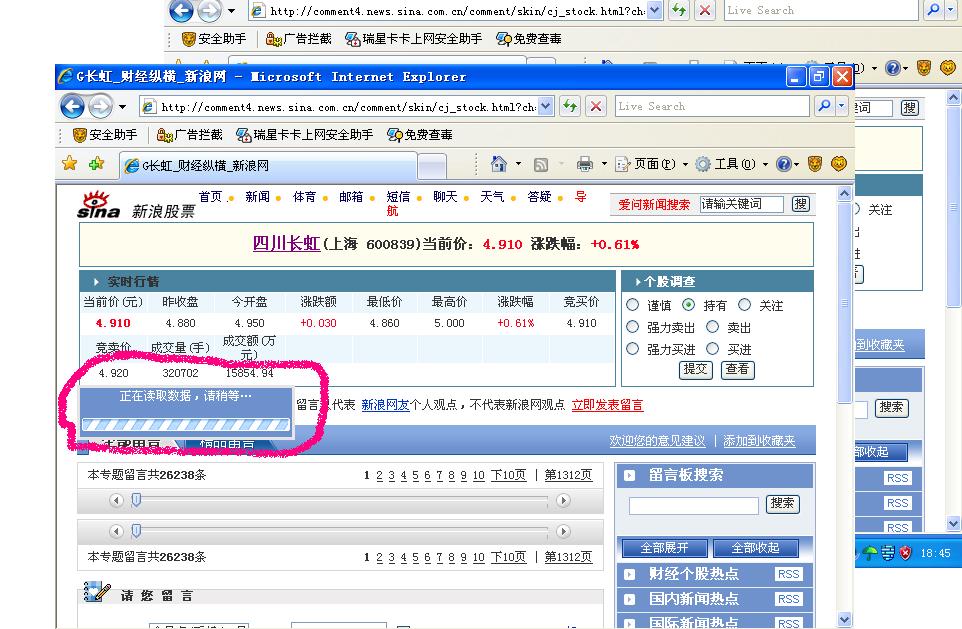Open the 天气 nav item
Viewport: 962px width, 629px height.
492,196
